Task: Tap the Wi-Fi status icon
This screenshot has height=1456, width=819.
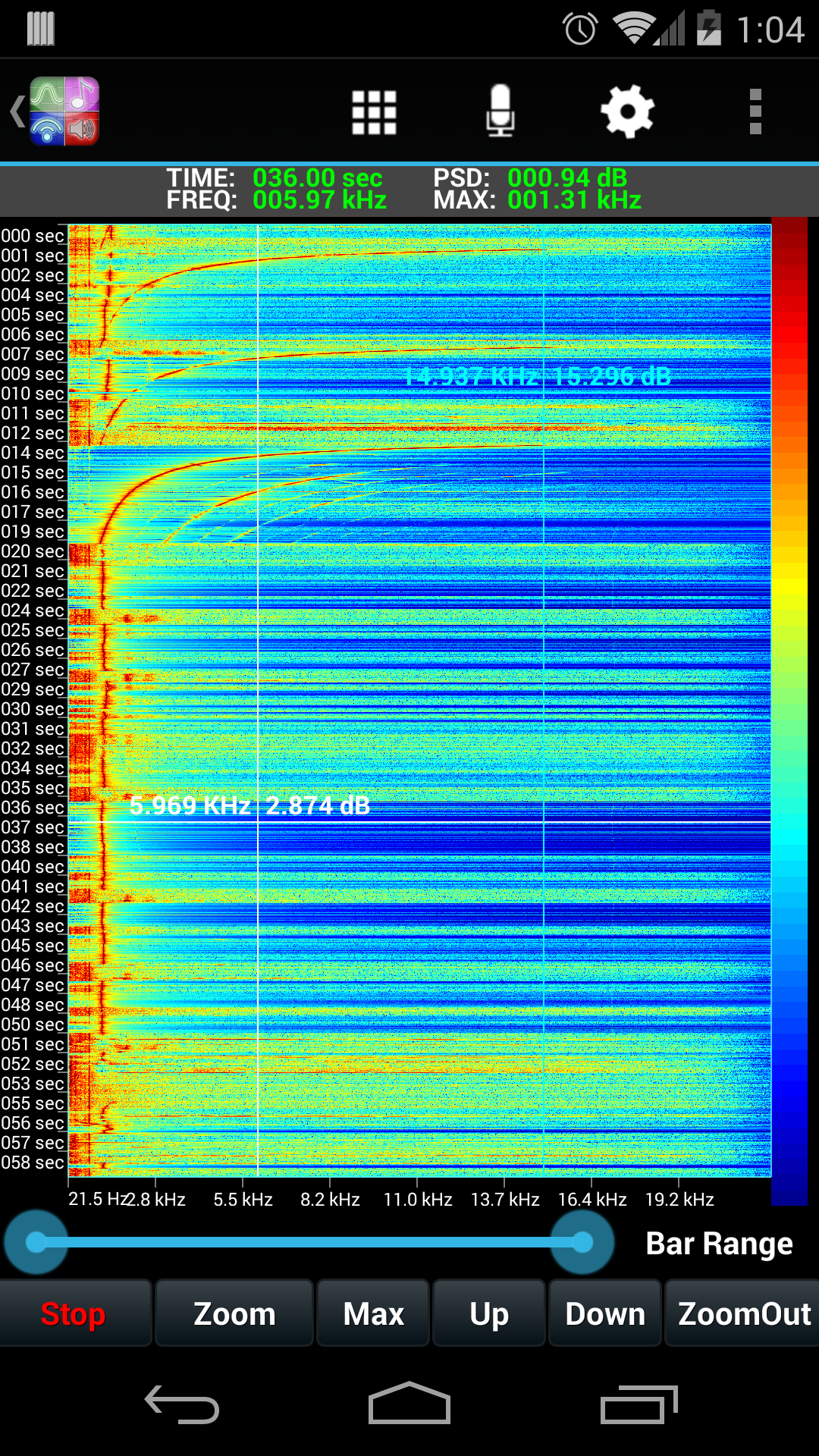Action: [x=633, y=29]
